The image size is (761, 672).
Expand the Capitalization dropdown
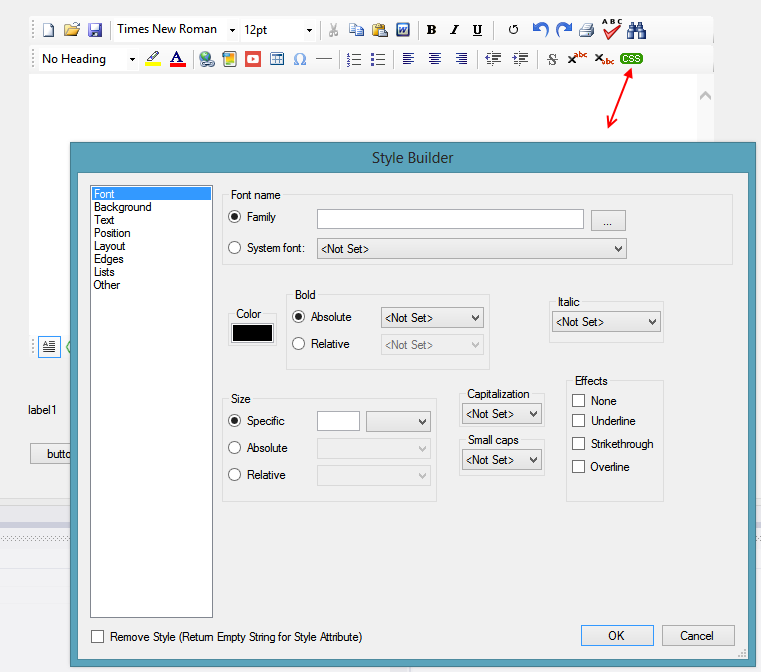[x=501, y=413]
